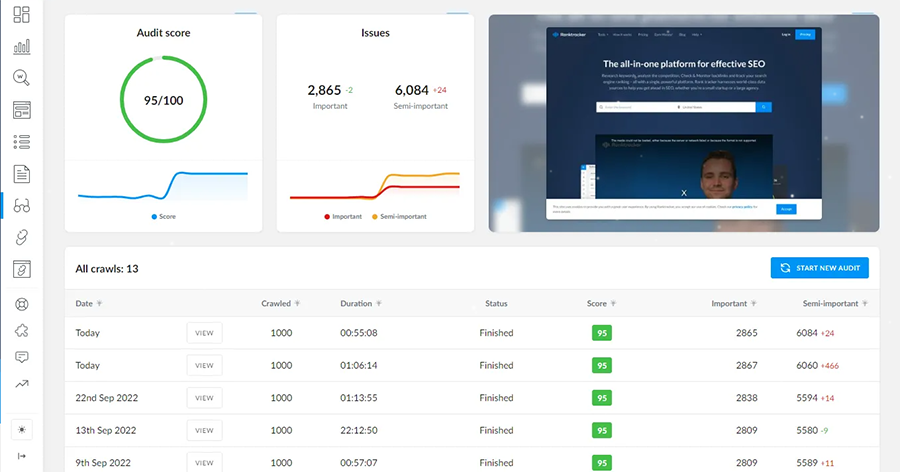Click the 95/100 audit score circle

[164, 100]
